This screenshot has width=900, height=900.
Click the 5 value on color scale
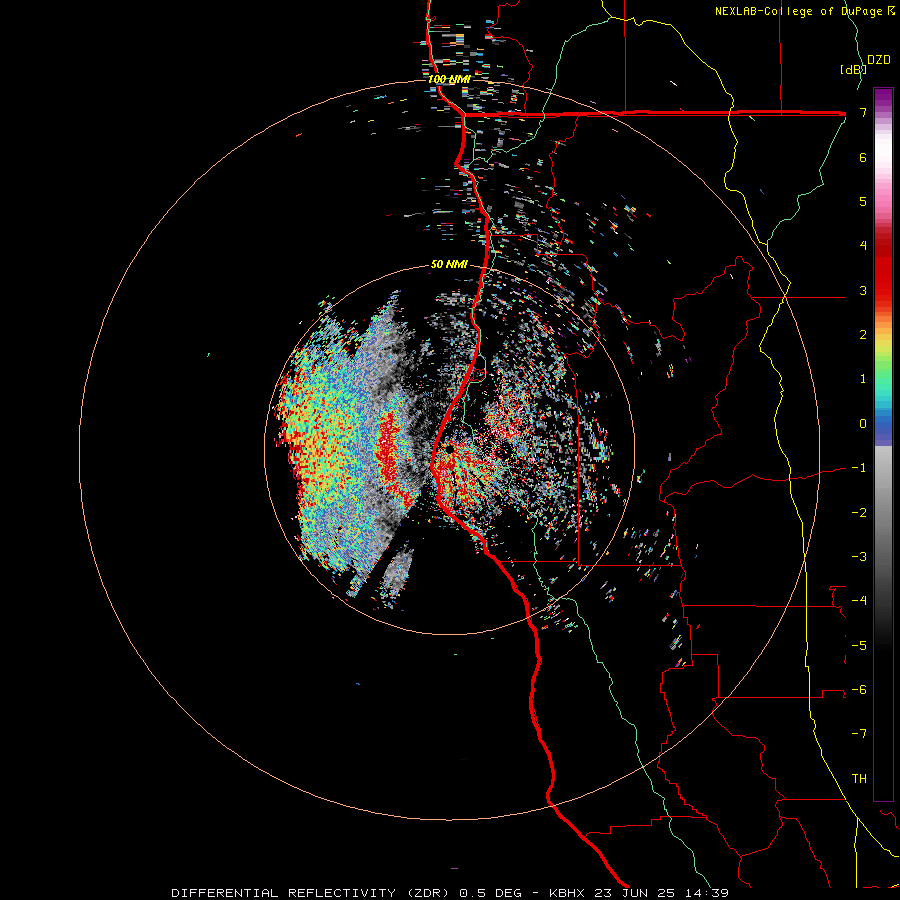point(863,201)
